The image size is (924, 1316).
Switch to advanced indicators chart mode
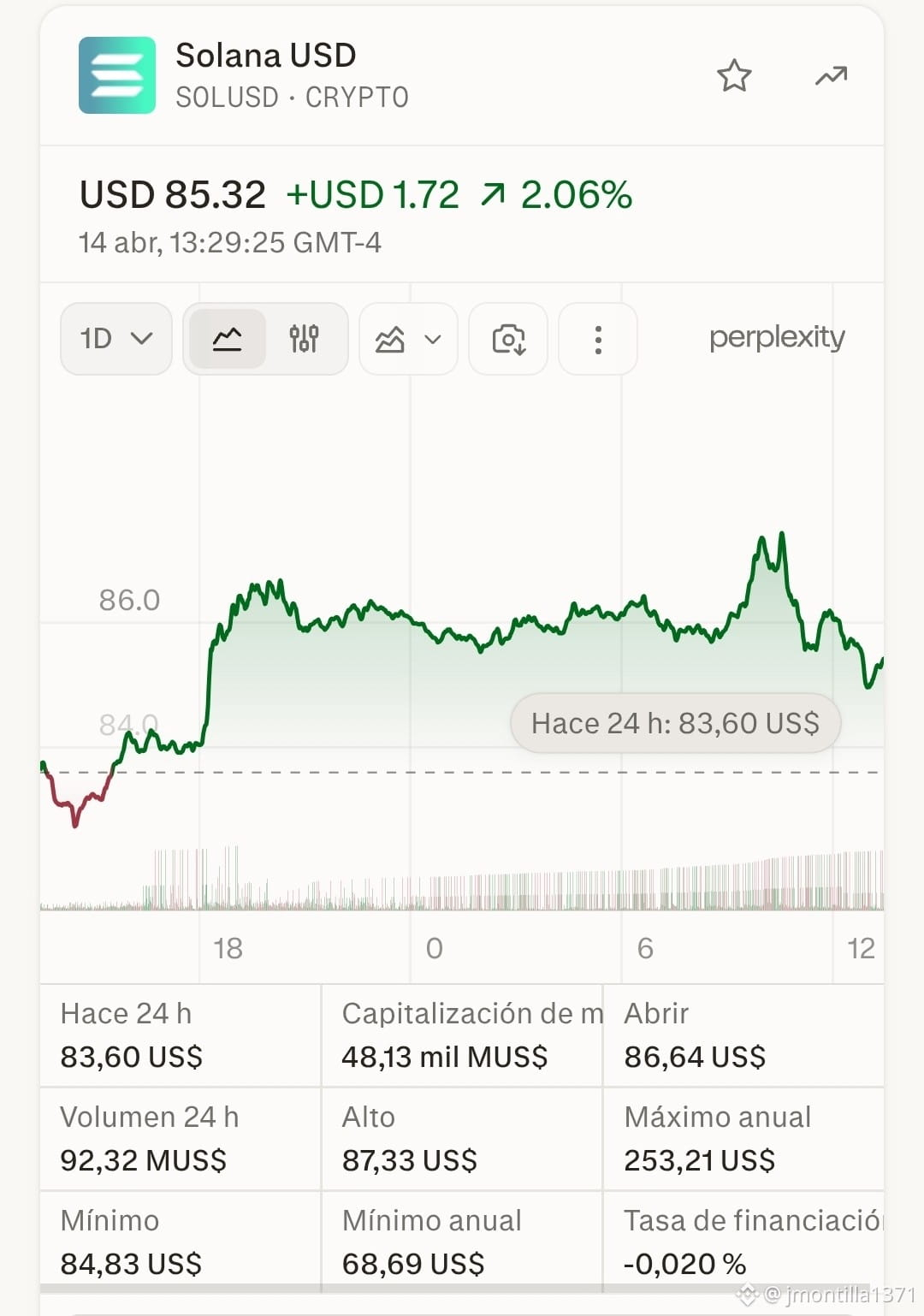click(304, 339)
